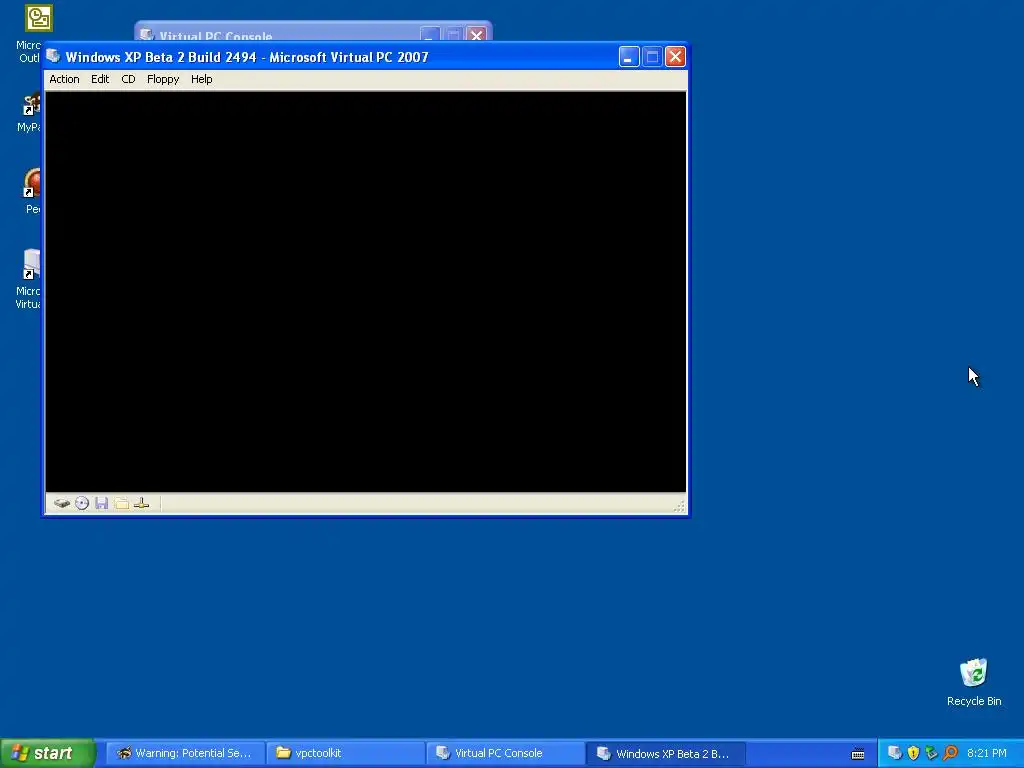Close the Windows XP Beta 2 VM window

pyautogui.click(x=675, y=57)
